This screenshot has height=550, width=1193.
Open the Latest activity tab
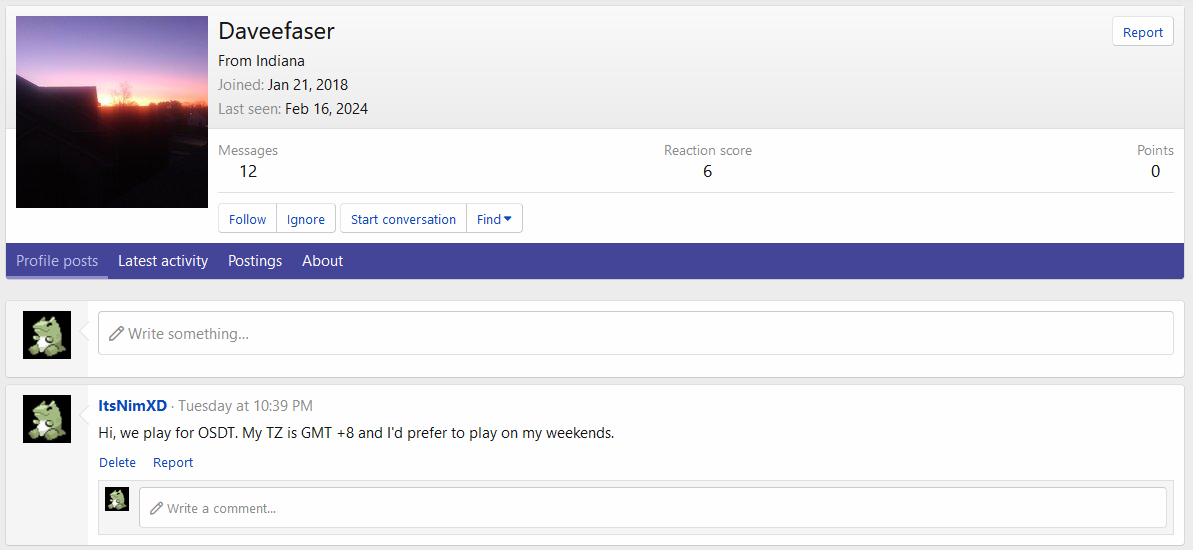click(x=163, y=261)
